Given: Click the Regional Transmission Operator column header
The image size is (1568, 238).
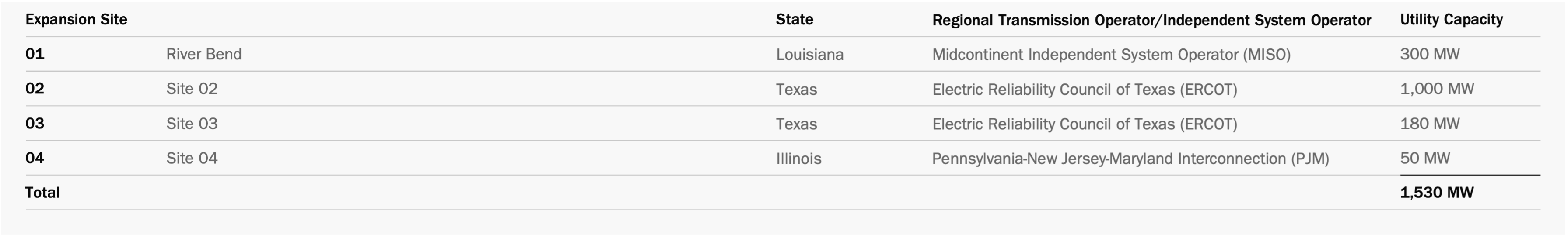Looking at the screenshot, I should (1151, 20).
